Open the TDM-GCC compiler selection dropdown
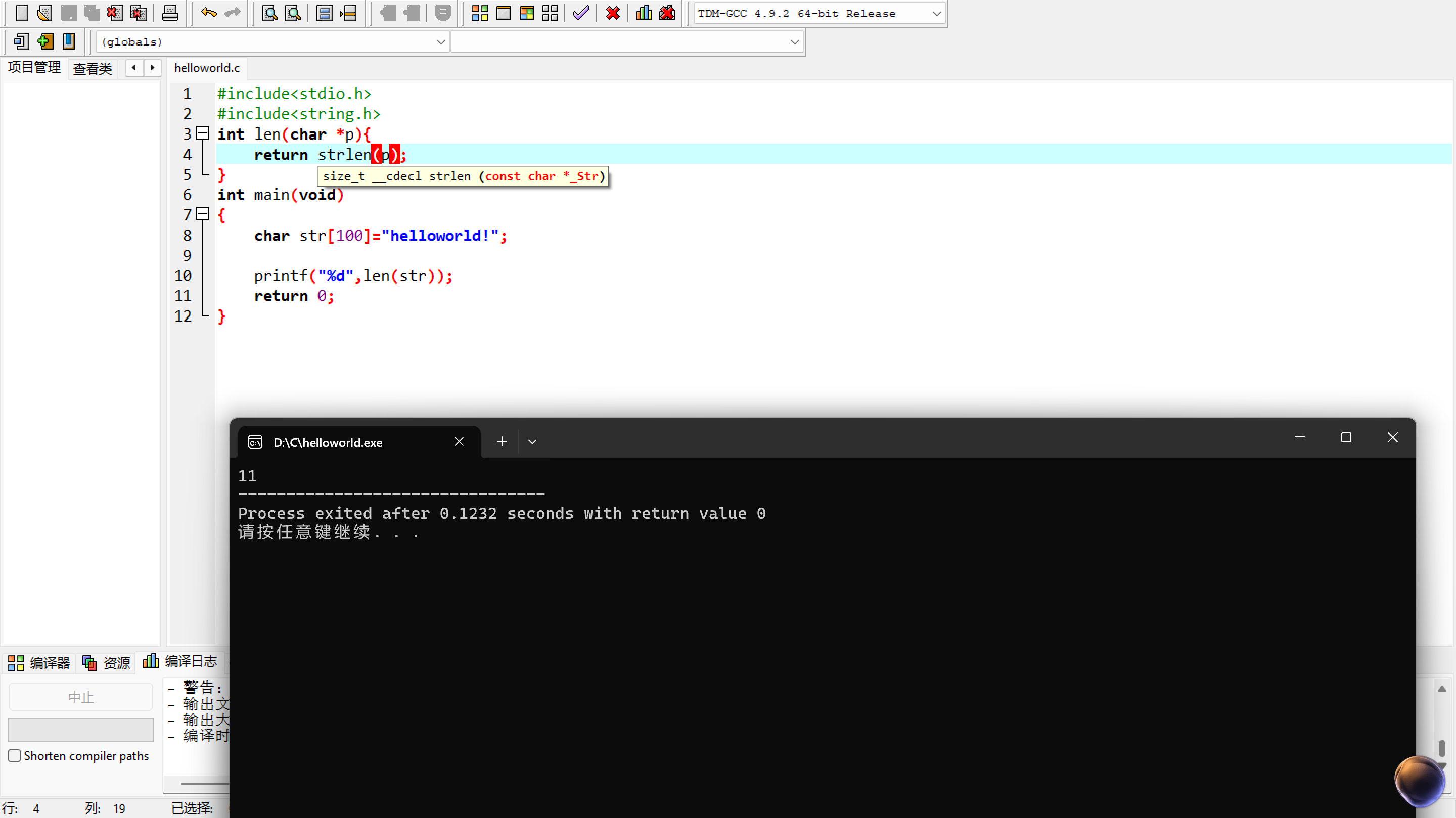1456x818 pixels. [x=936, y=14]
